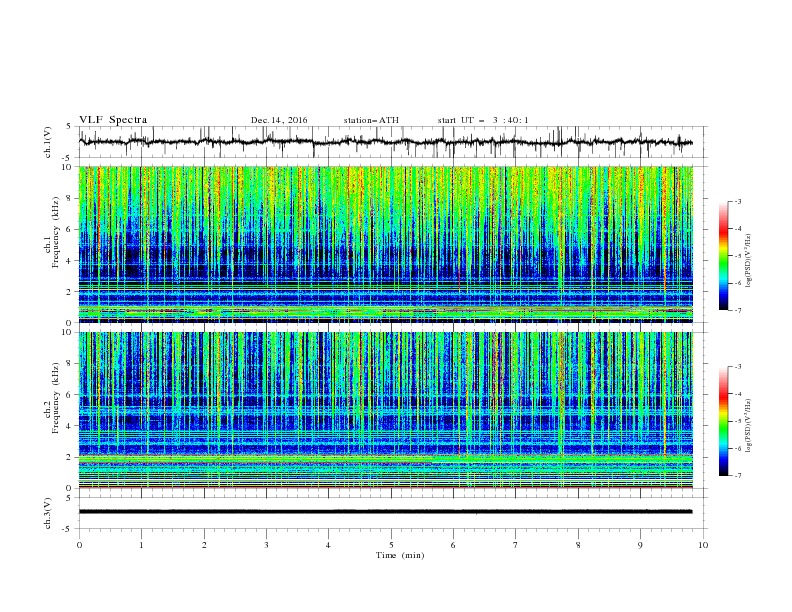792x612 pixels.
Task: Click the ch.1 voltage waveform trace
Action: (x=385, y=142)
